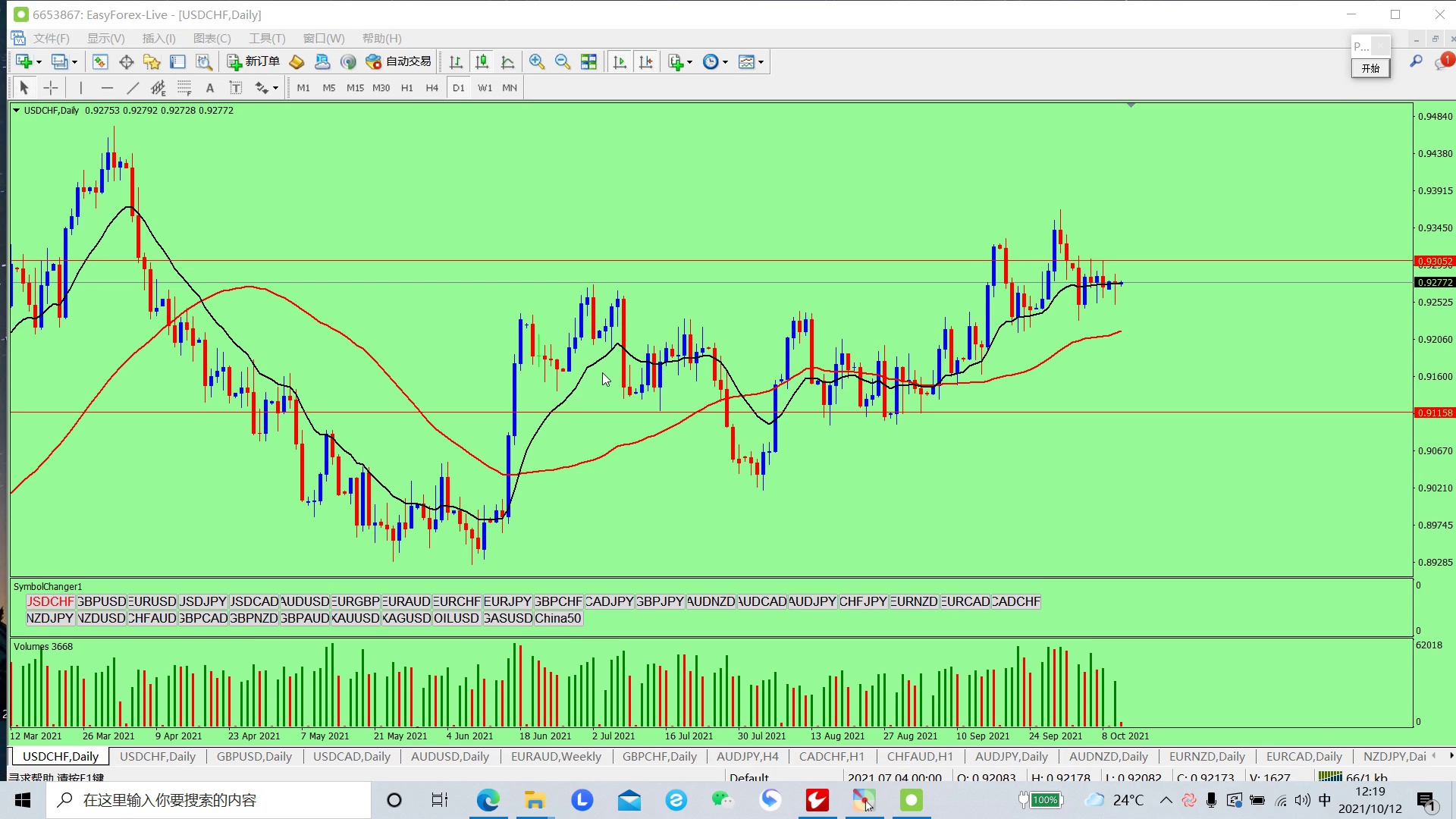Toggle the chart shift icon

(x=646, y=62)
